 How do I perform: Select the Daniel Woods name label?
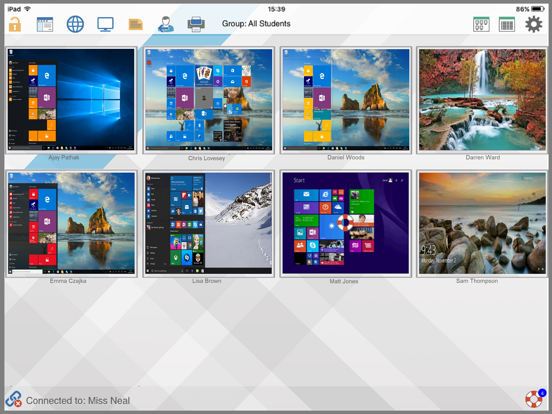coord(346,157)
